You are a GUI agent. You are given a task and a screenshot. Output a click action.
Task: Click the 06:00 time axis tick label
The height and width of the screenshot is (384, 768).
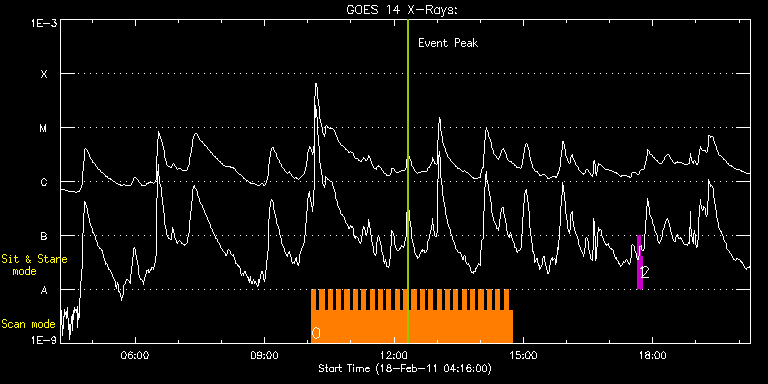135,355
